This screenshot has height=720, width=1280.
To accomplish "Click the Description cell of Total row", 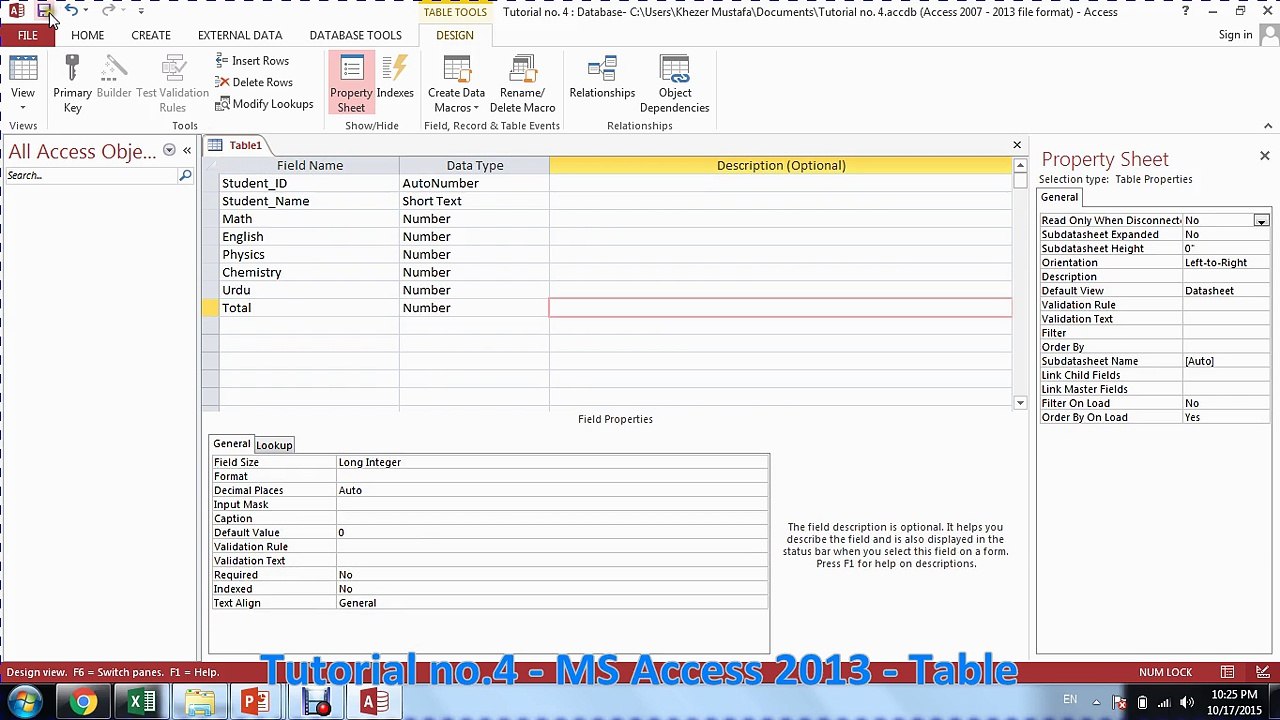I will [780, 308].
